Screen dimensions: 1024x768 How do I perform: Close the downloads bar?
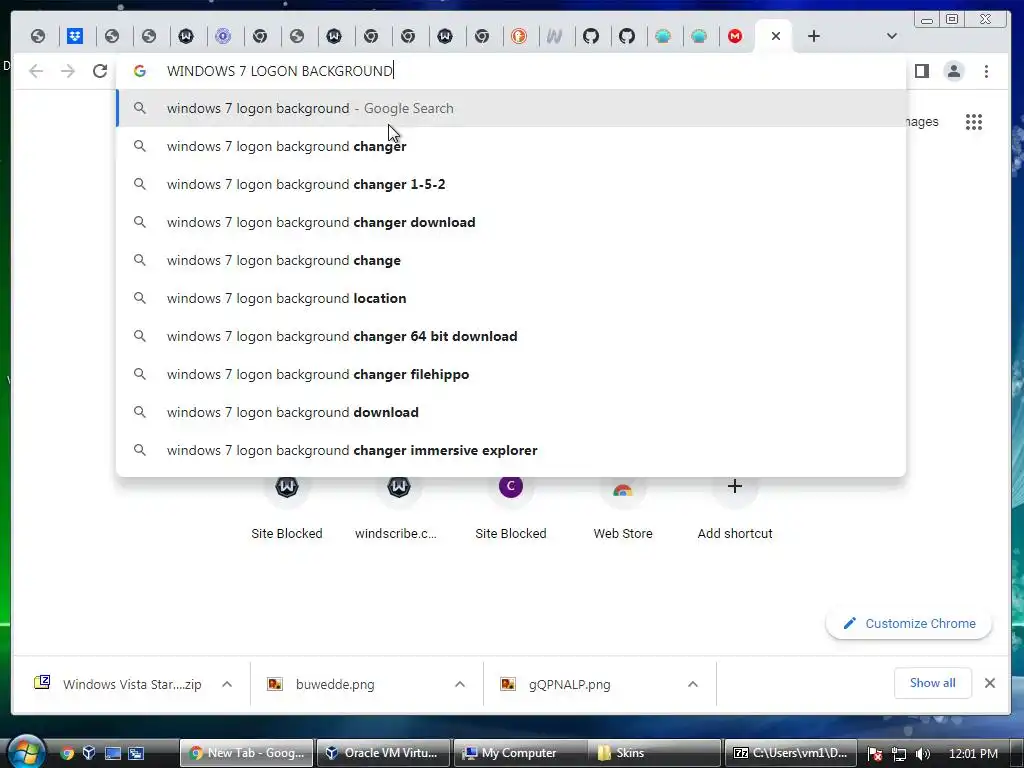click(x=990, y=683)
